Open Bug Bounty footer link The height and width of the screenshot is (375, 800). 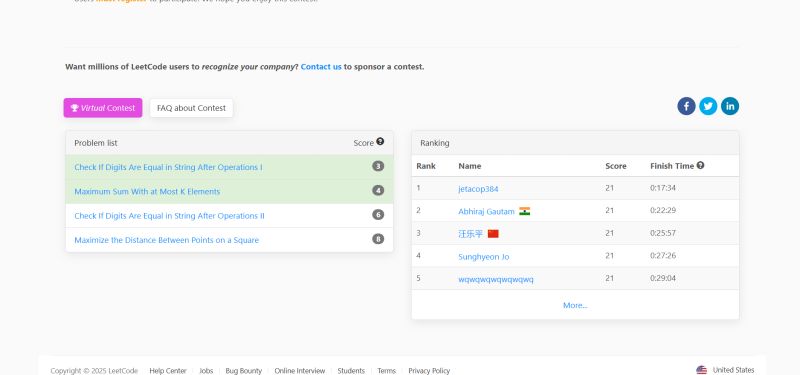coord(243,371)
